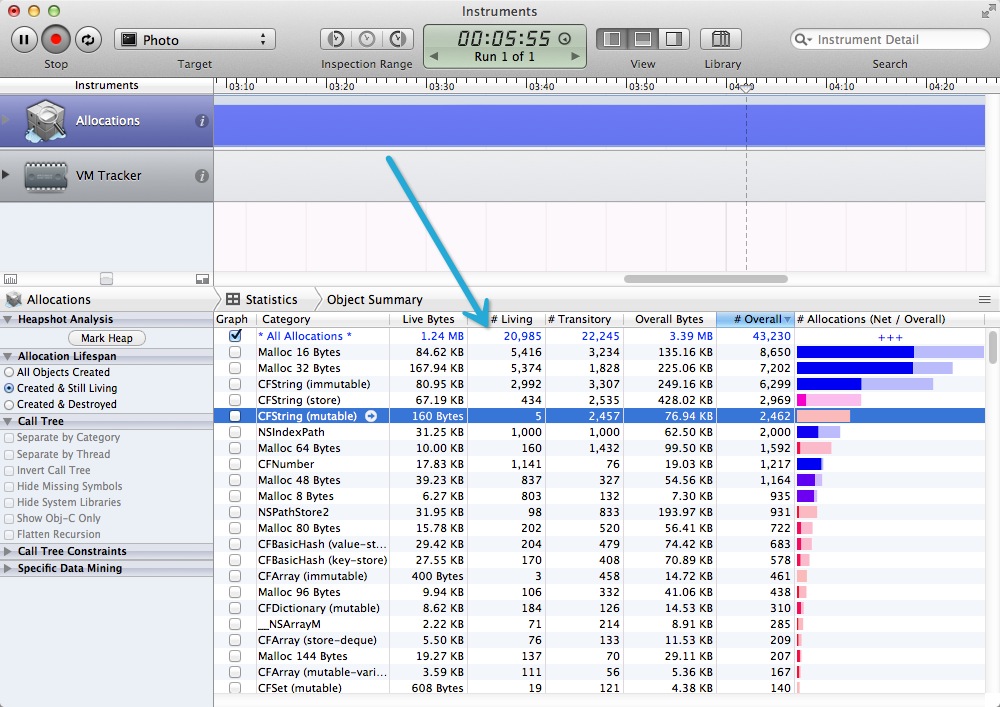Open CFString (mutable) detail arrow

click(x=371, y=416)
